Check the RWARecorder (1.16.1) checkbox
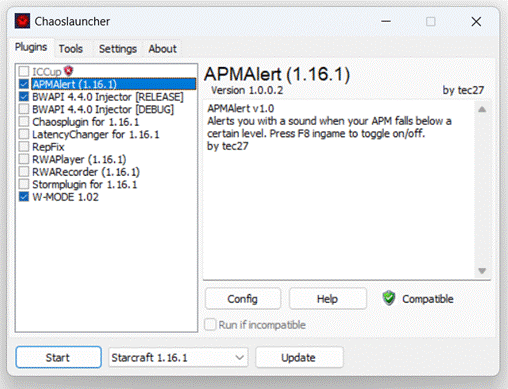The width and height of the screenshot is (508, 389). 24,172
